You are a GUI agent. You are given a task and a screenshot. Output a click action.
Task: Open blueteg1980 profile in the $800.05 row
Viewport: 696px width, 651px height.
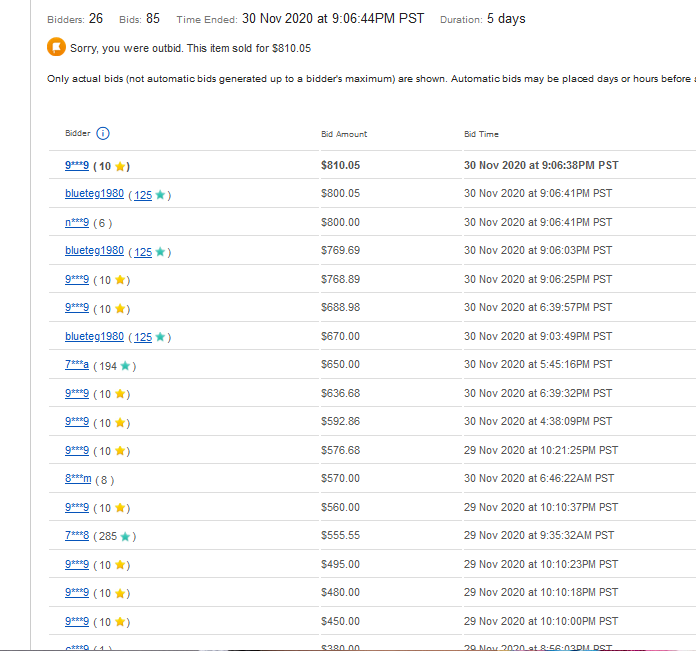pos(94,194)
